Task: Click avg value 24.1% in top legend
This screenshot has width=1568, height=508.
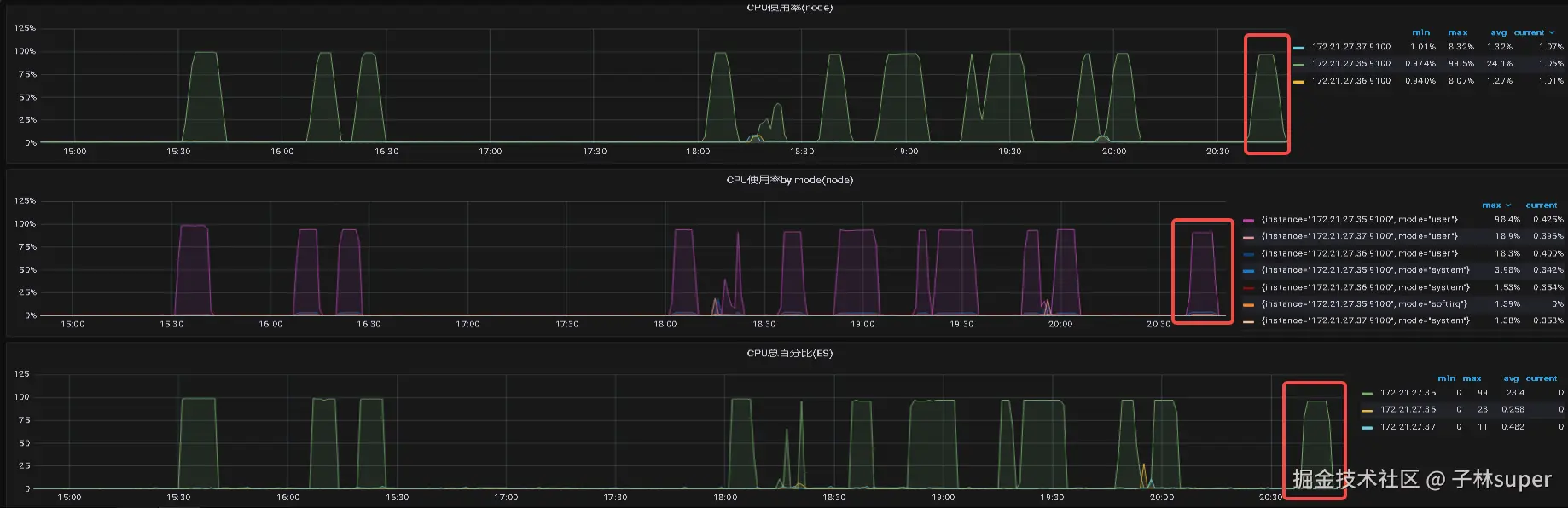Action: click(x=1500, y=63)
